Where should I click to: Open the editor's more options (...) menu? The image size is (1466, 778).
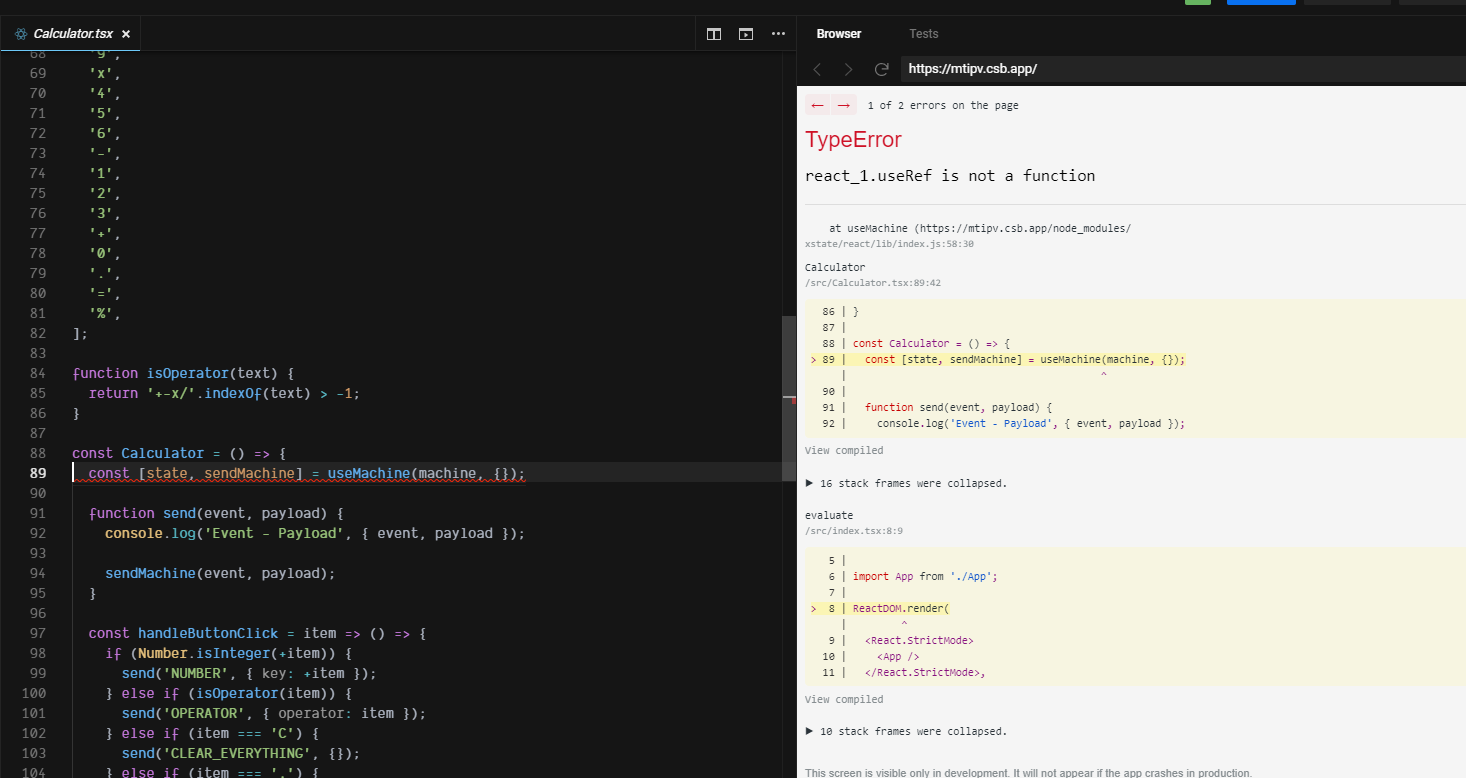pyautogui.click(x=778, y=33)
